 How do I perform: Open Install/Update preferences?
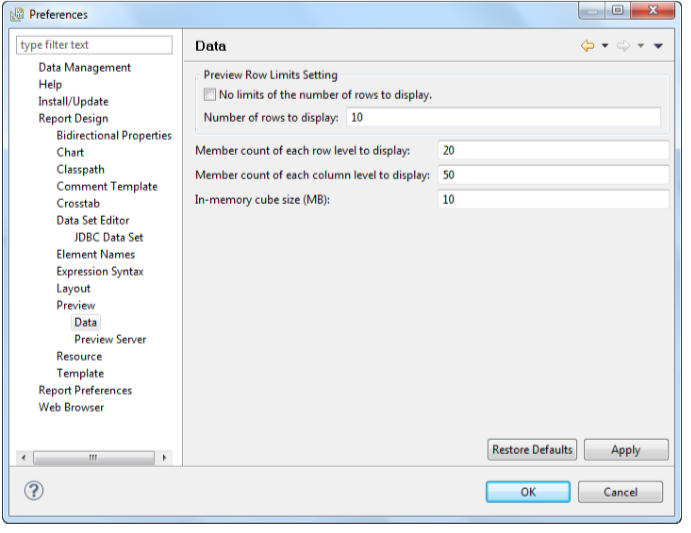click(73, 101)
